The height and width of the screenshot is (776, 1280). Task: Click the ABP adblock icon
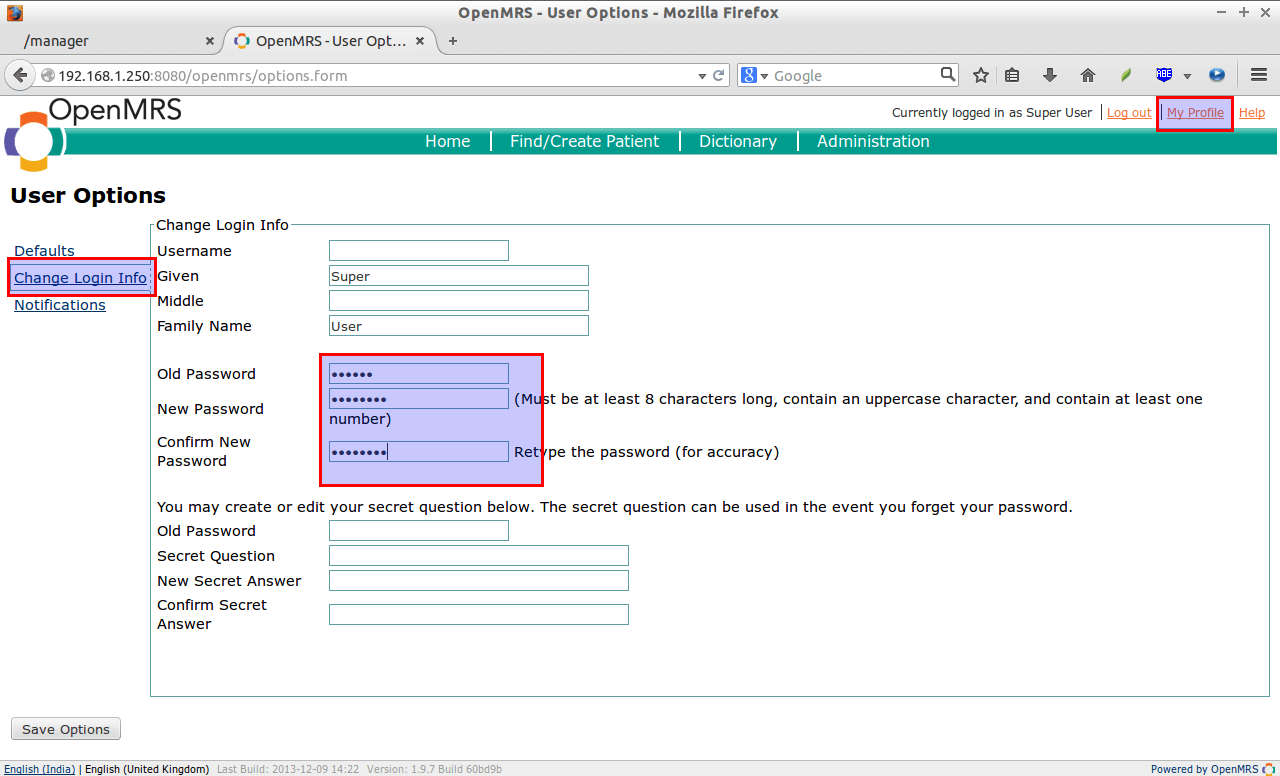pos(1164,75)
